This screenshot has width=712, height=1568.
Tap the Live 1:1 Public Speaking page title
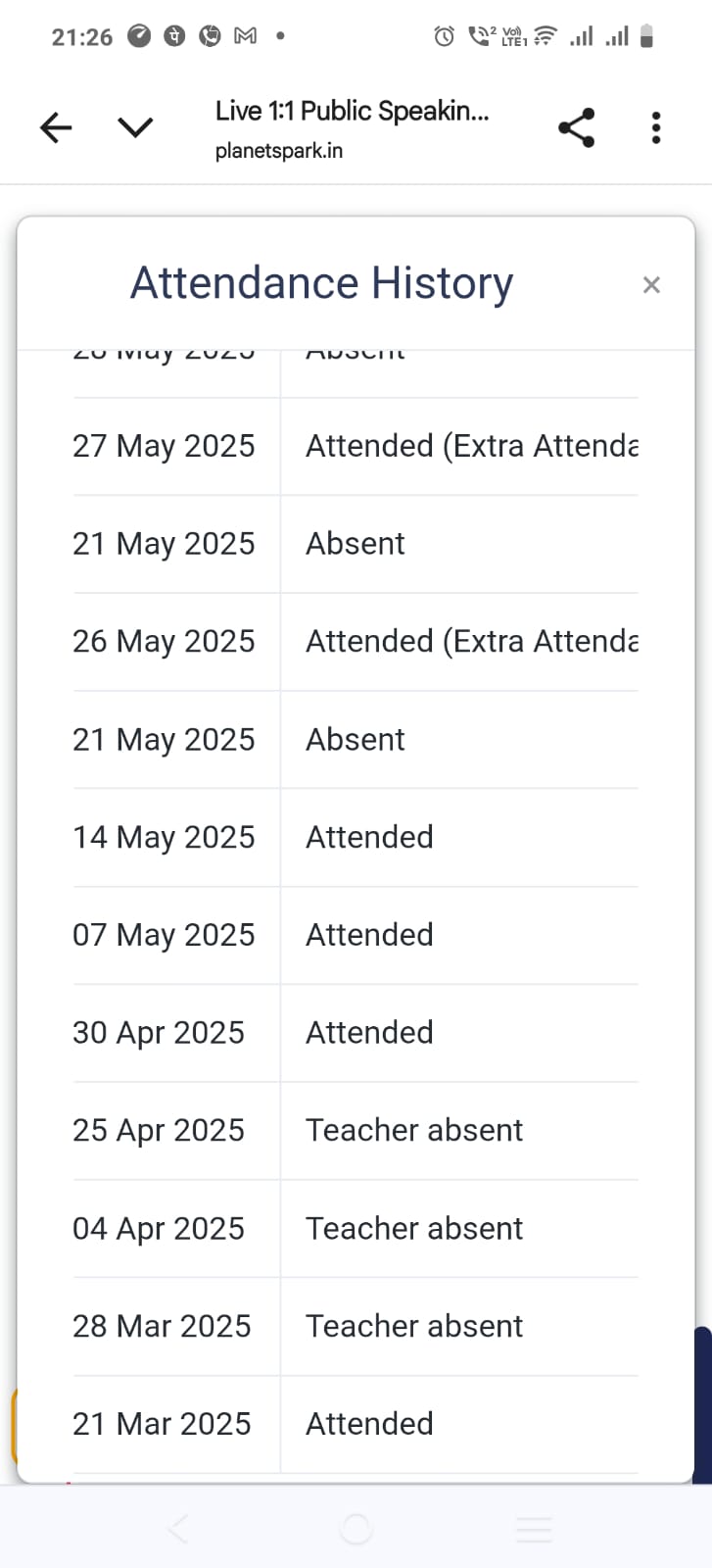point(352,112)
